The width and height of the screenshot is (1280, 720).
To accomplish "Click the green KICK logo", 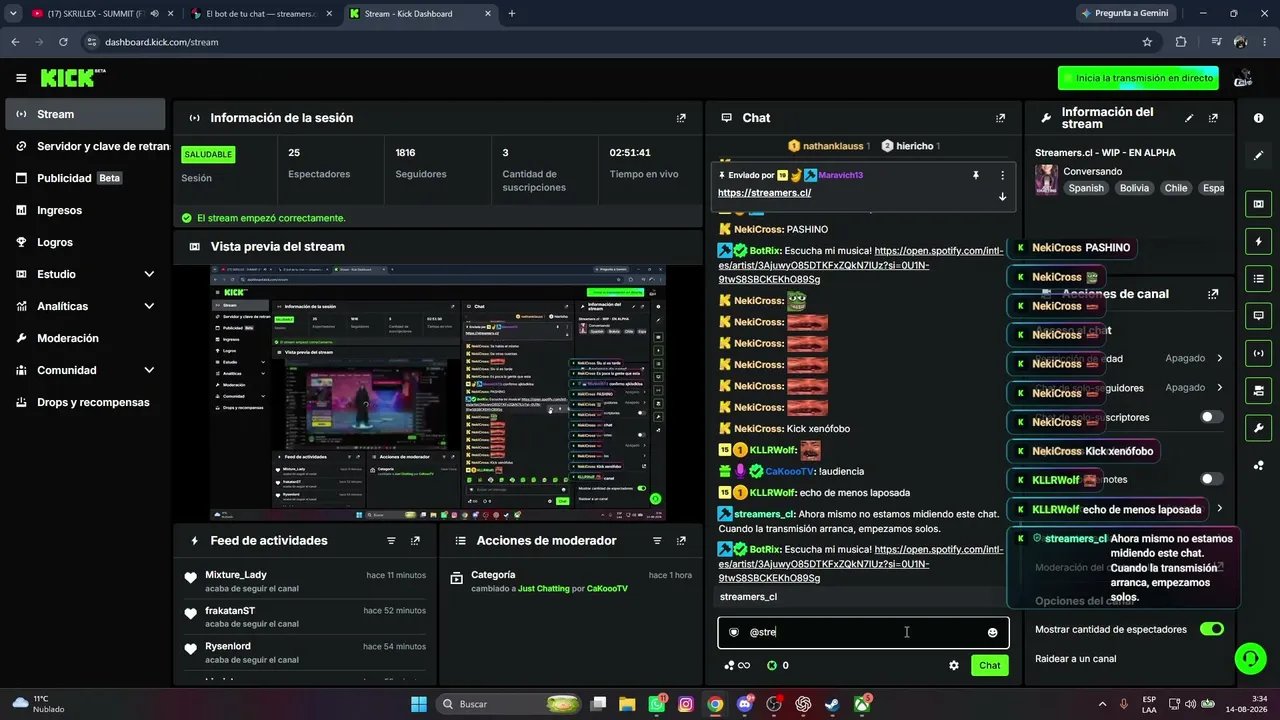I will pos(68,78).
